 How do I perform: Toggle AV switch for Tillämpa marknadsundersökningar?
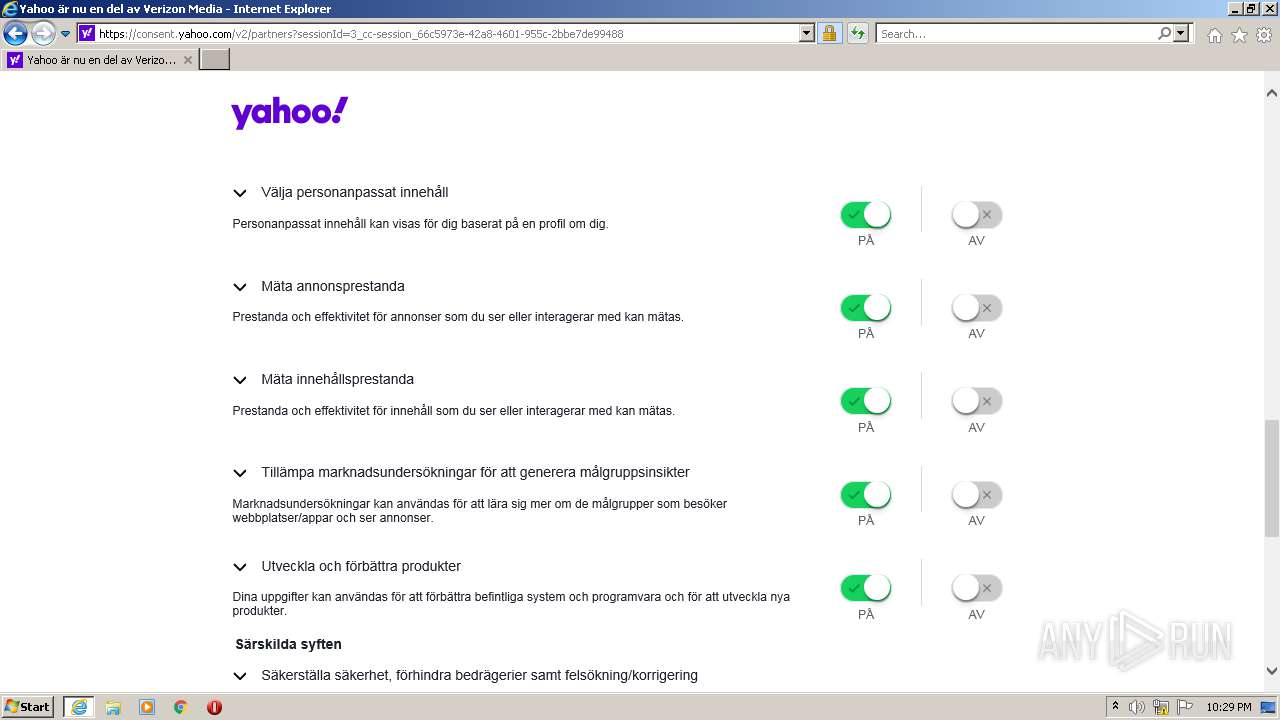(x=977, y=495)
